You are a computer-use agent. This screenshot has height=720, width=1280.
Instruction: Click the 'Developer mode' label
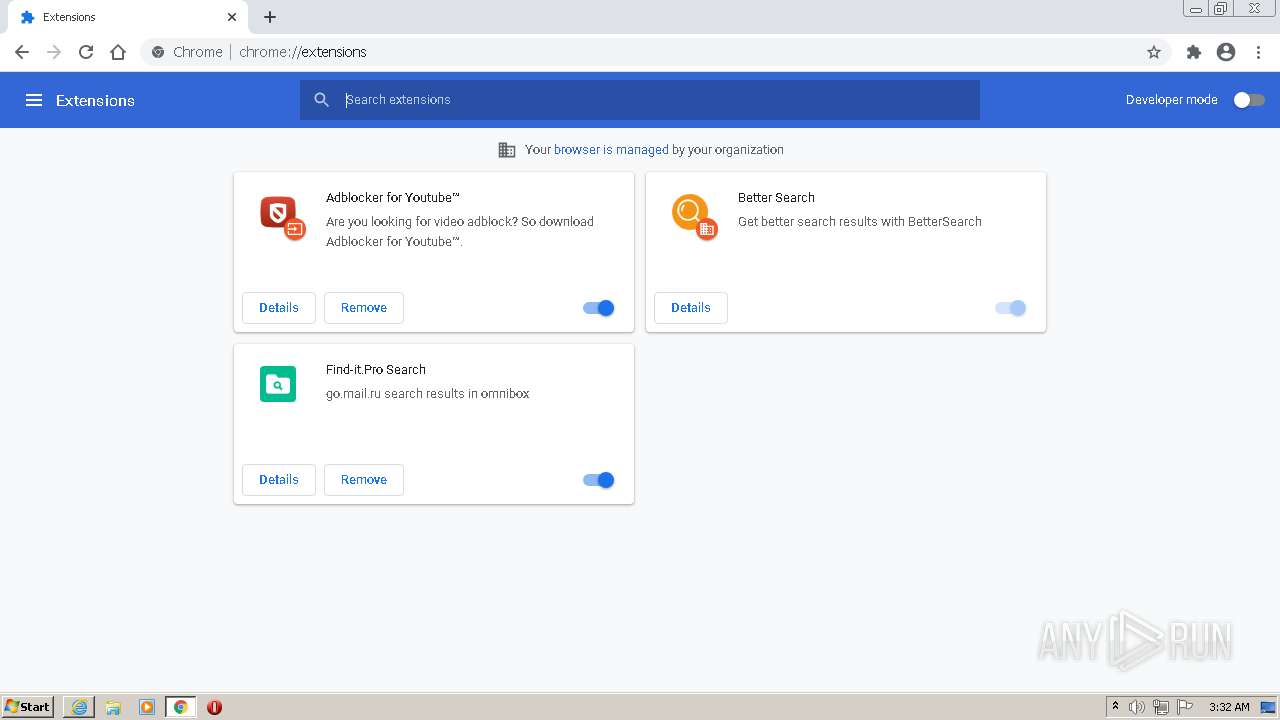[1172, 100]
